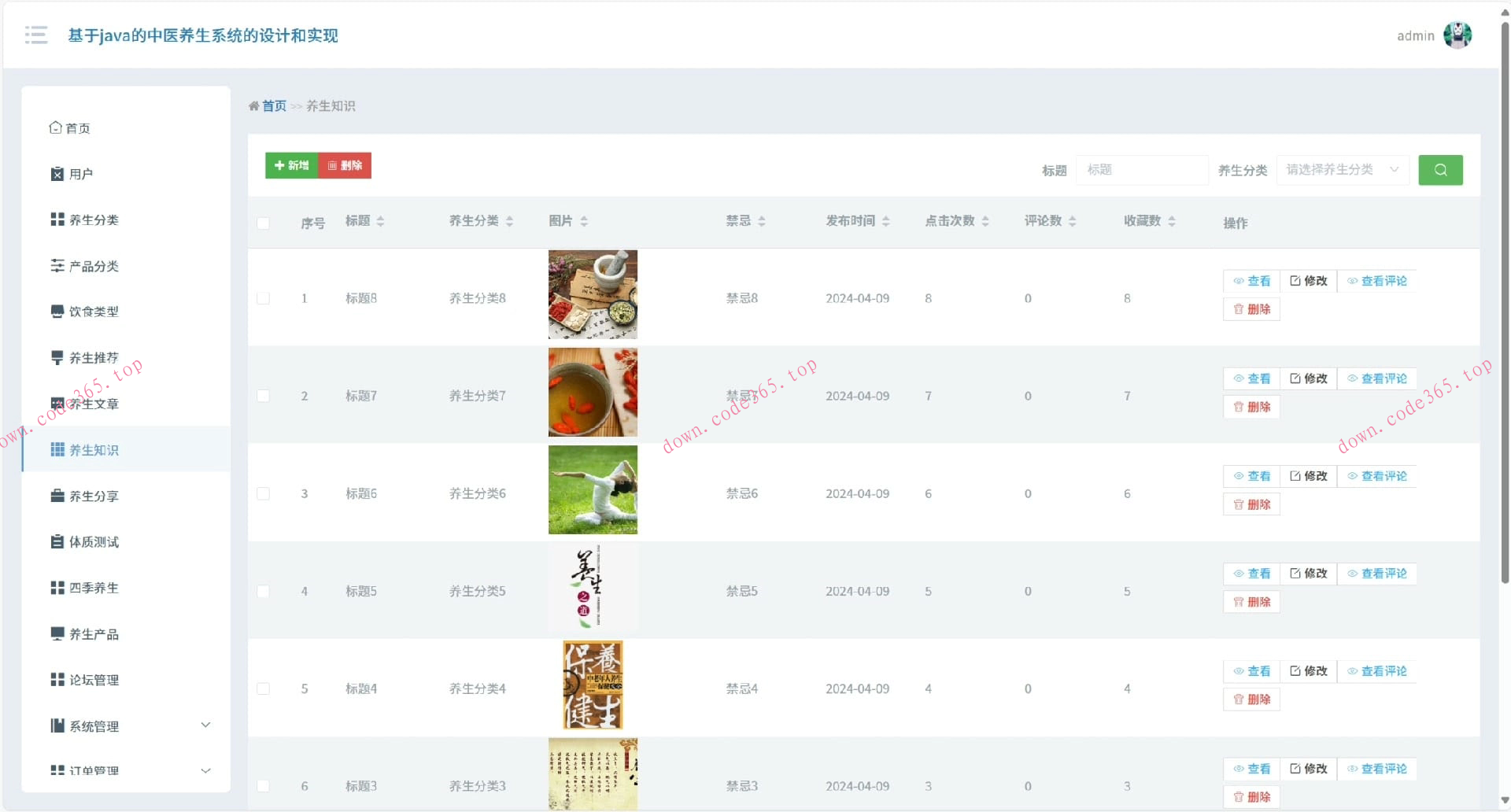Click the 标题 search input field
The height and width of the screenshot is (812, 1511).
click(x=1141, y=170)
